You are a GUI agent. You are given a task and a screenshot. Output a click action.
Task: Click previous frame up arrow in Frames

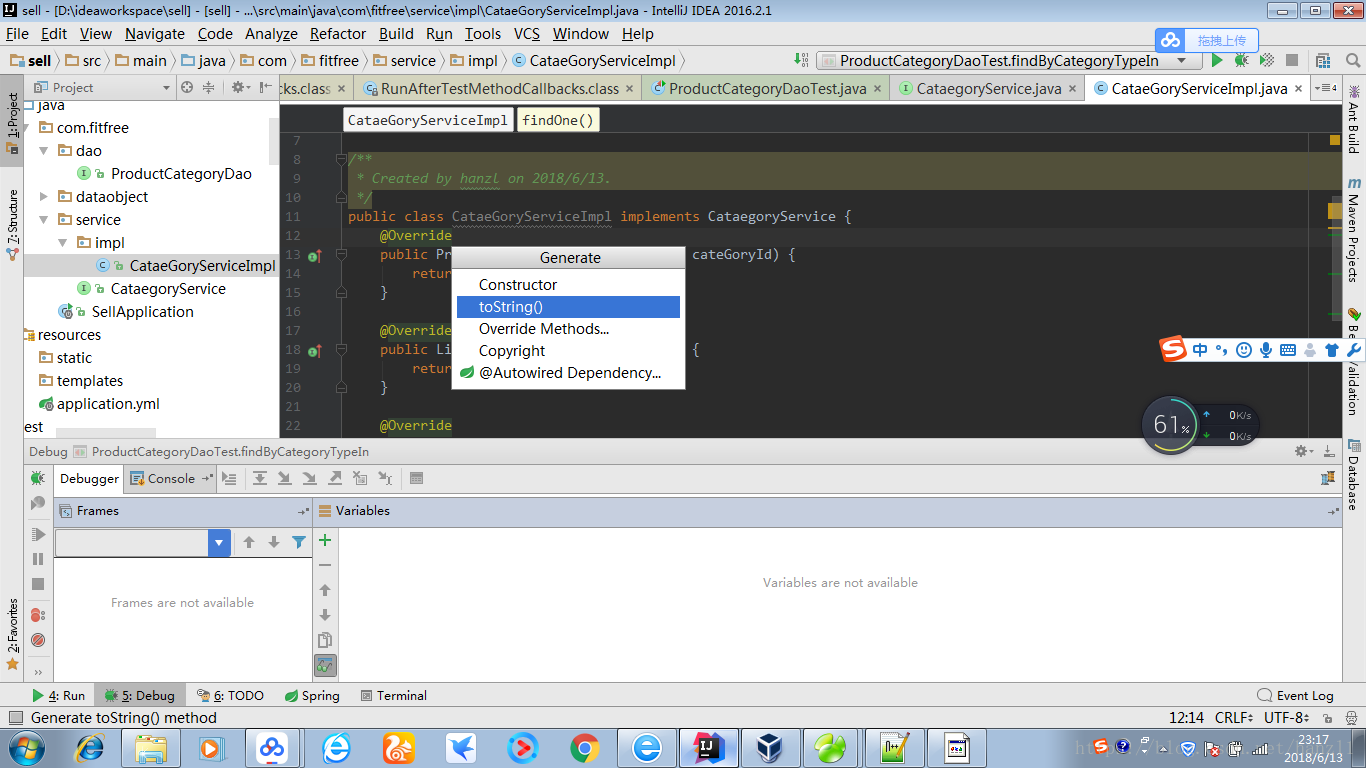(x=249, y=542)
